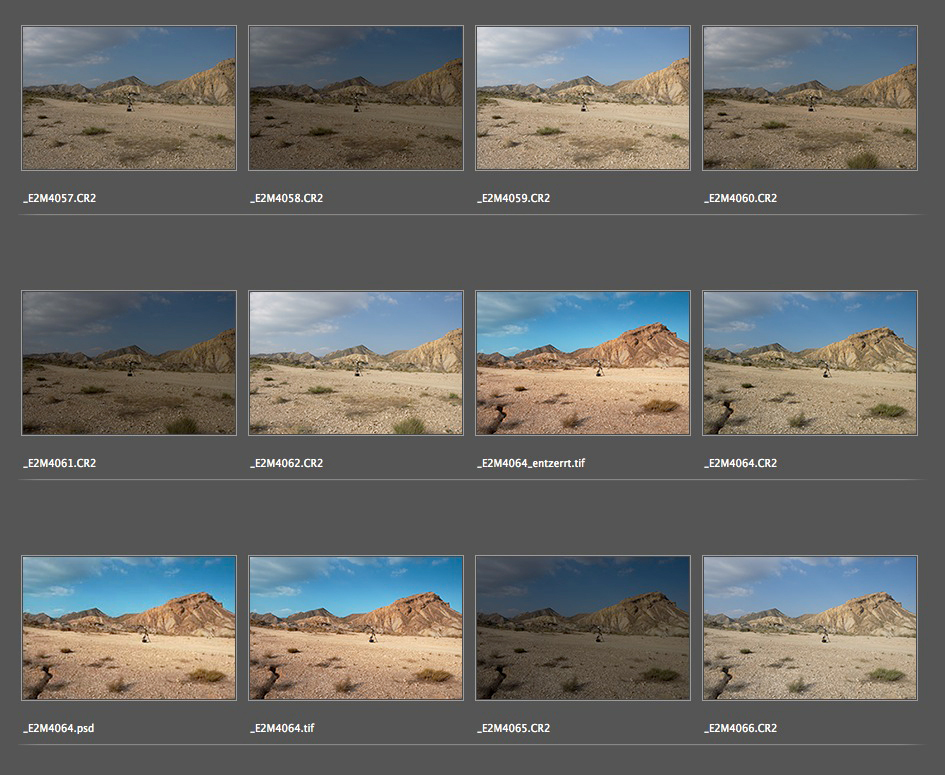The width and height of the screenshot is (945, 775).
Task: Pick the underexposed _E2M4065.CR2 thumbnail
Action: pos(583,628)
